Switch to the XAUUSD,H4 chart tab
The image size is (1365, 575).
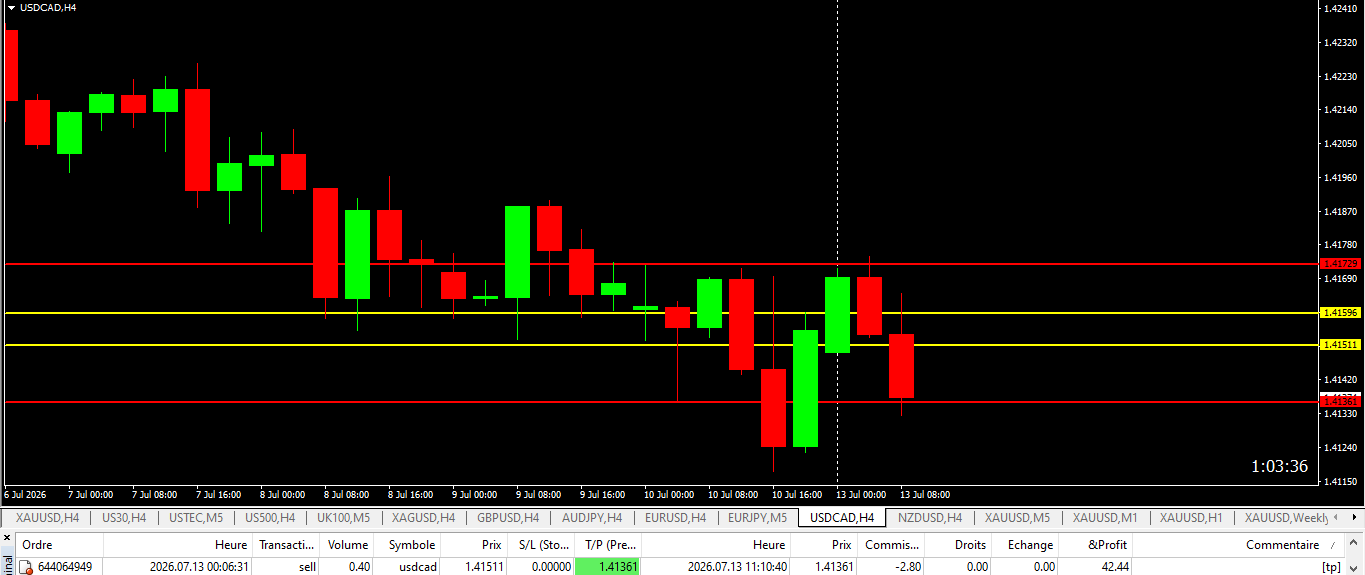(x=47, y=517)
